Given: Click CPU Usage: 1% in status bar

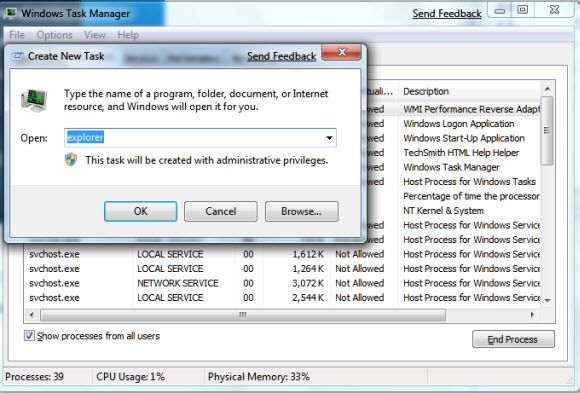Looking at the screenshot, I should click(130, 377).
